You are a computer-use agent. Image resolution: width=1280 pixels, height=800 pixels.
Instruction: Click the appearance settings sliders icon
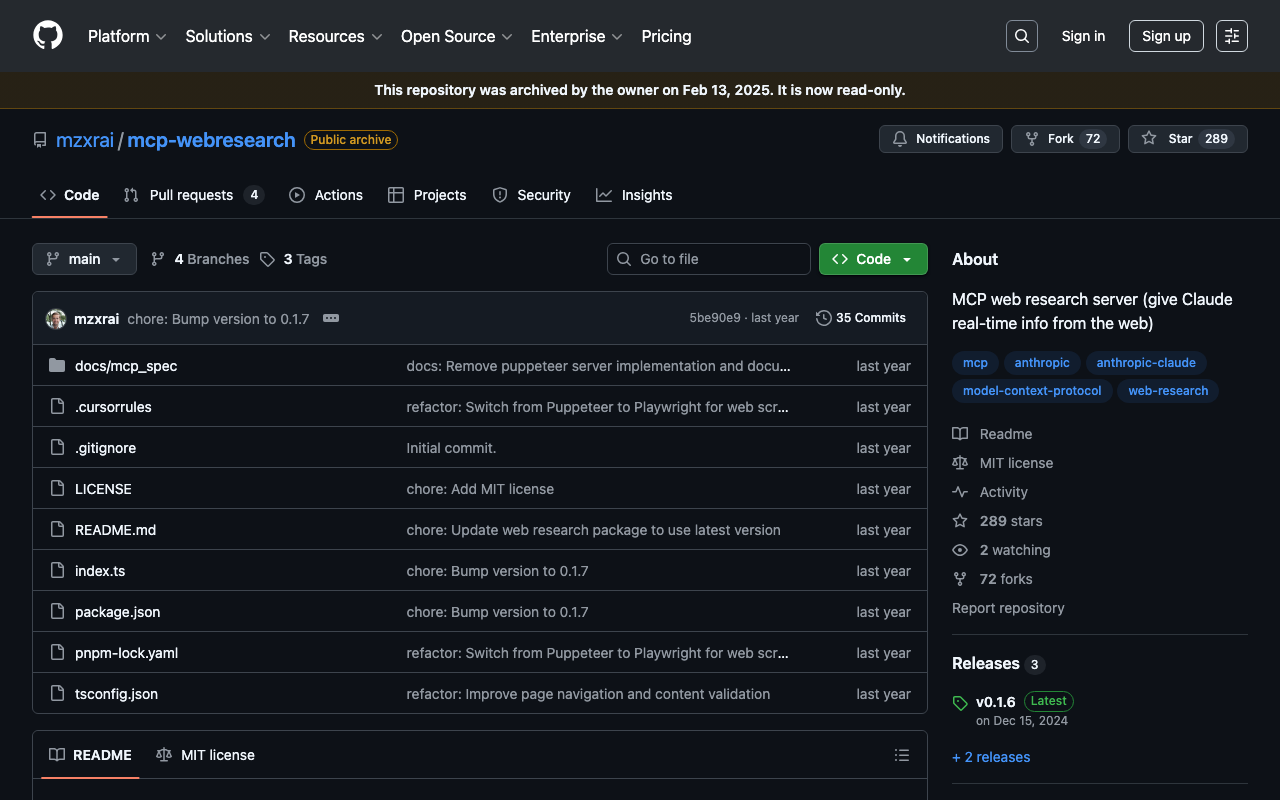pos(1232,36)
